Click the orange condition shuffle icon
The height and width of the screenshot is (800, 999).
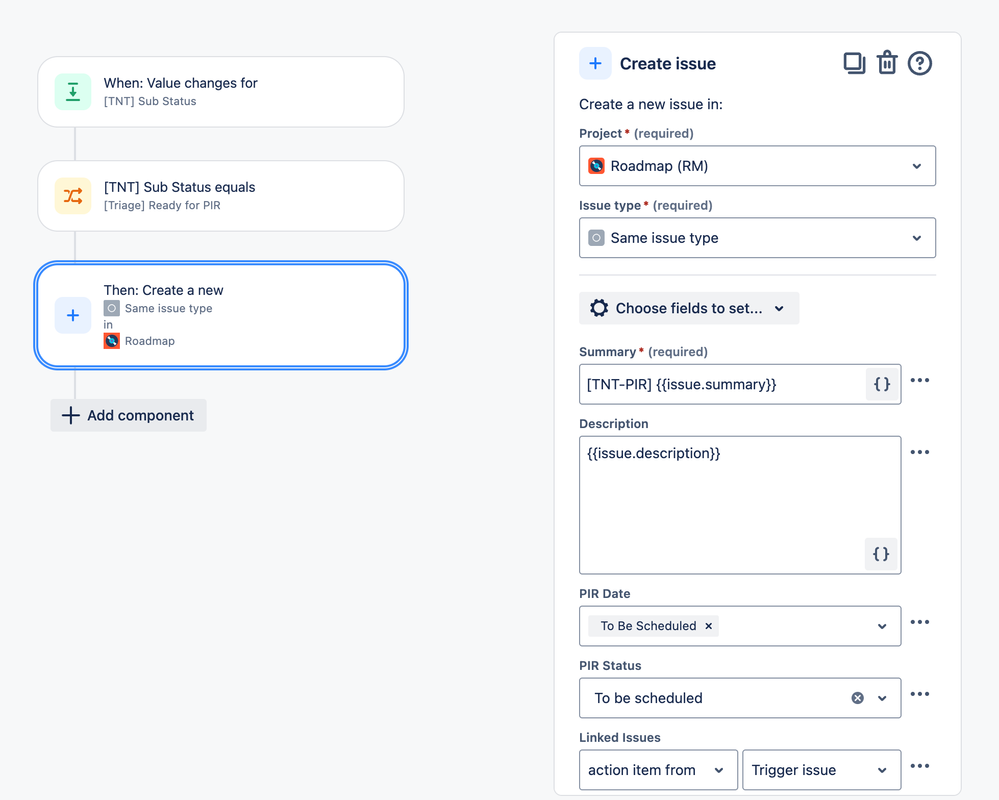pos(73,196)
